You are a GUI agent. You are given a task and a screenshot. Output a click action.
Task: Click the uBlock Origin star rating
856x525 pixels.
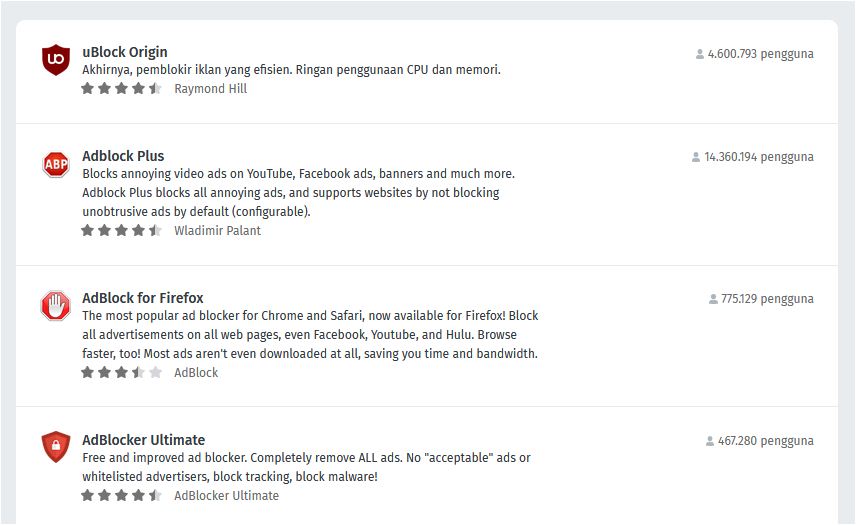121,89
